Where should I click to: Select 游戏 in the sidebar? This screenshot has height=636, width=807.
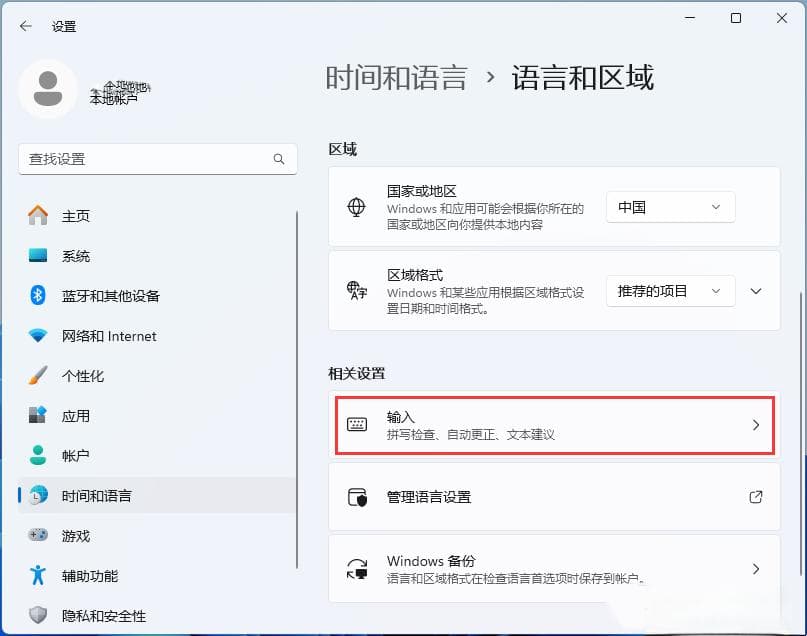tap(157, 536)
